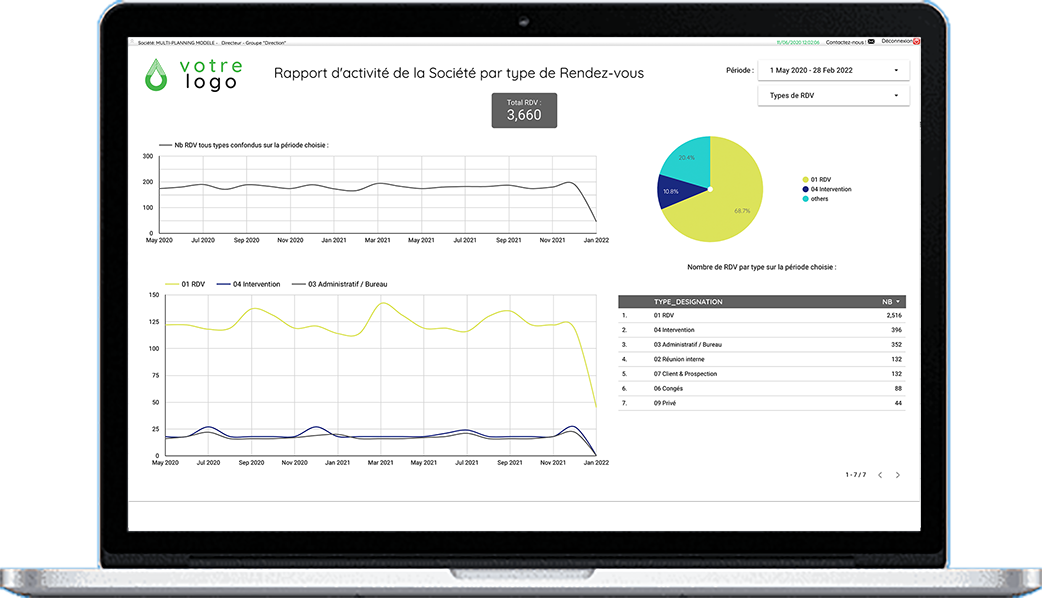Viewport: 1042px width, 598px height.
Task: Click the 88 value cell
Action: pos(898,389)
